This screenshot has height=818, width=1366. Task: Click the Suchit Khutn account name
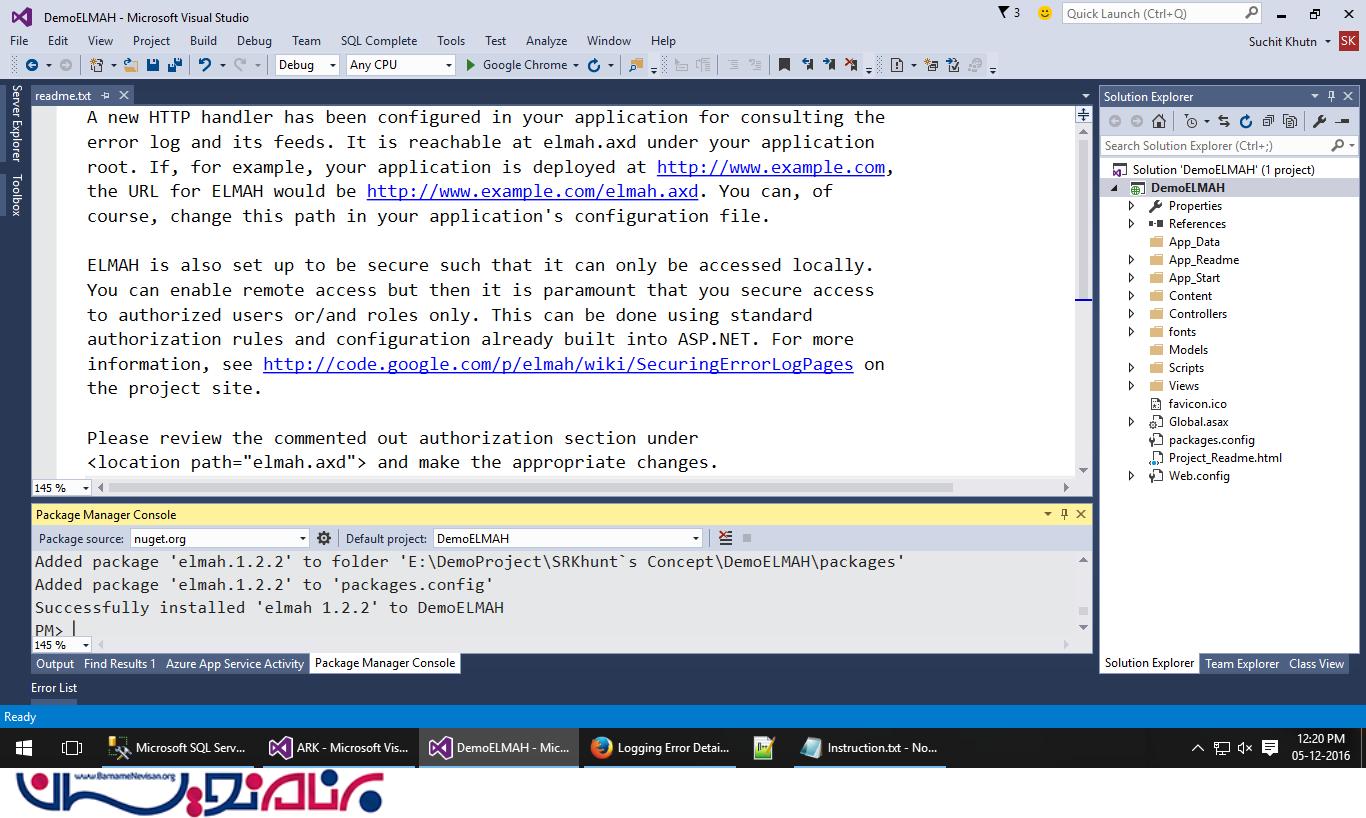click(1283, 41)
